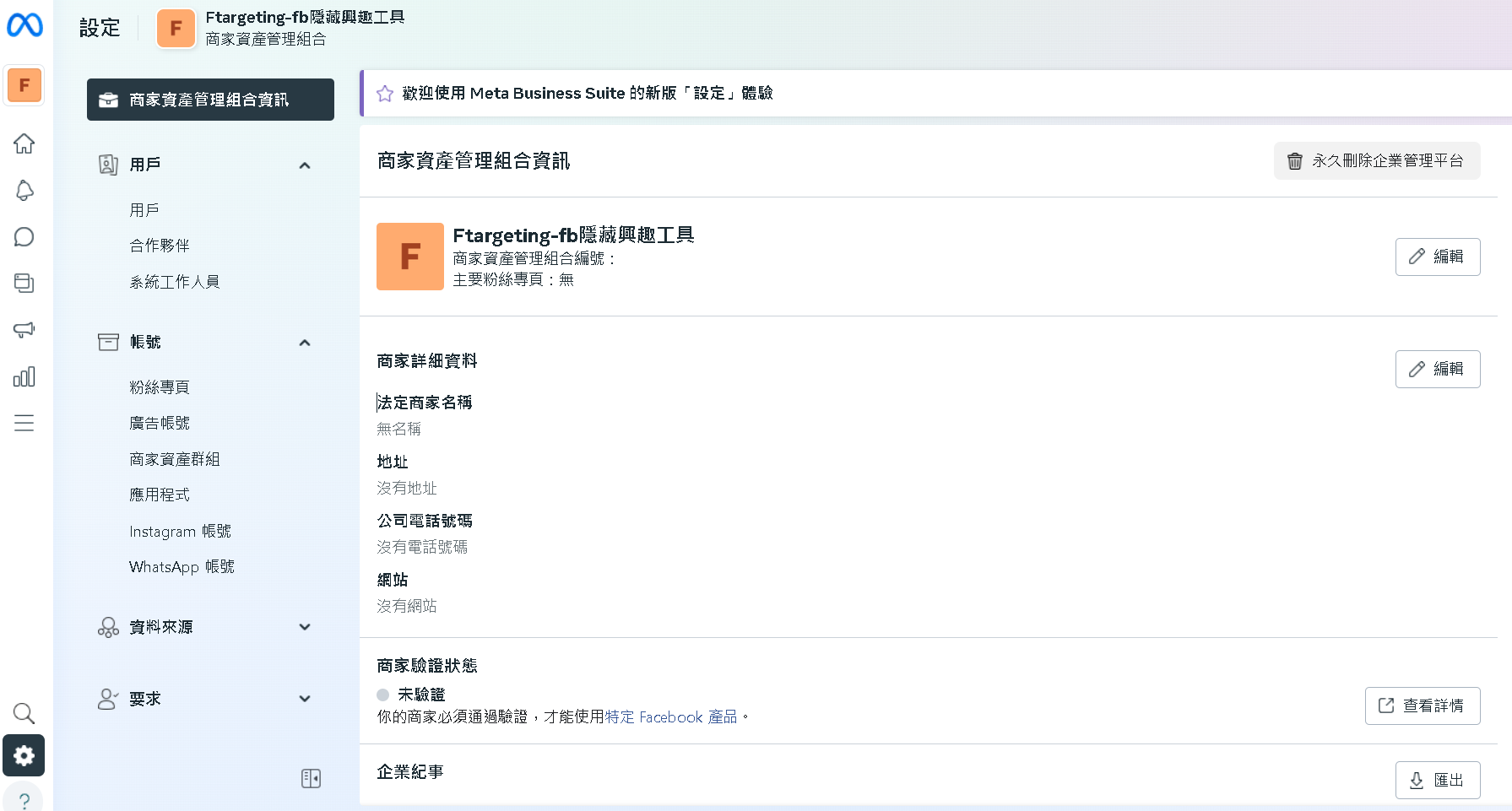The image size is (1512, 811).
Task: Click the settings gear icon
Action: 24,755
